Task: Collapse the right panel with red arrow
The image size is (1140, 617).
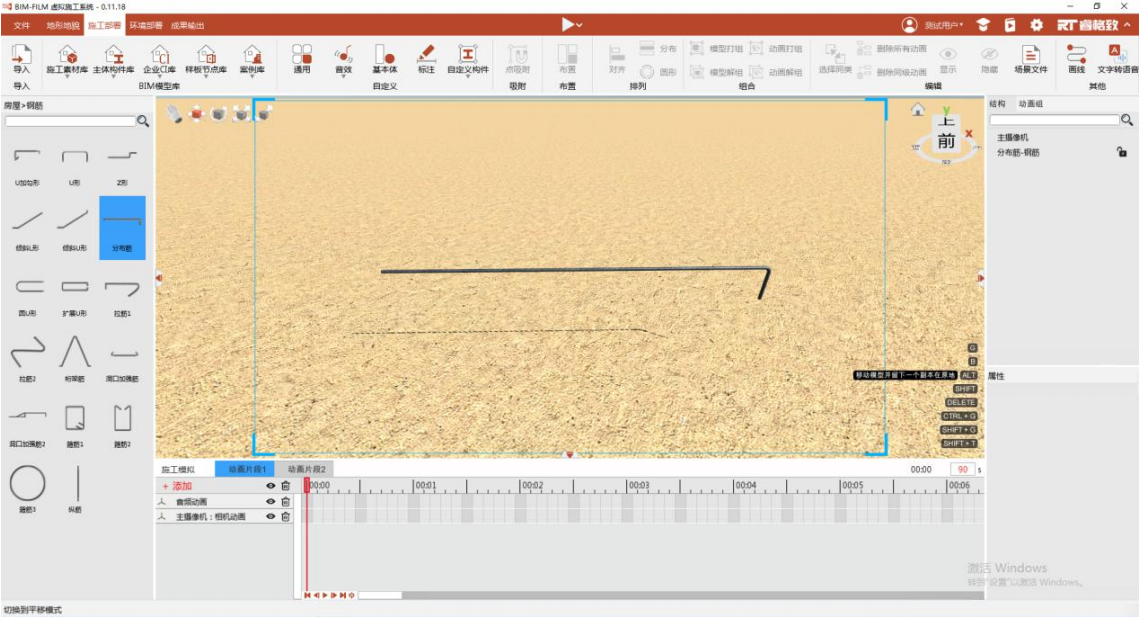Action: click(x=981, y=278)
